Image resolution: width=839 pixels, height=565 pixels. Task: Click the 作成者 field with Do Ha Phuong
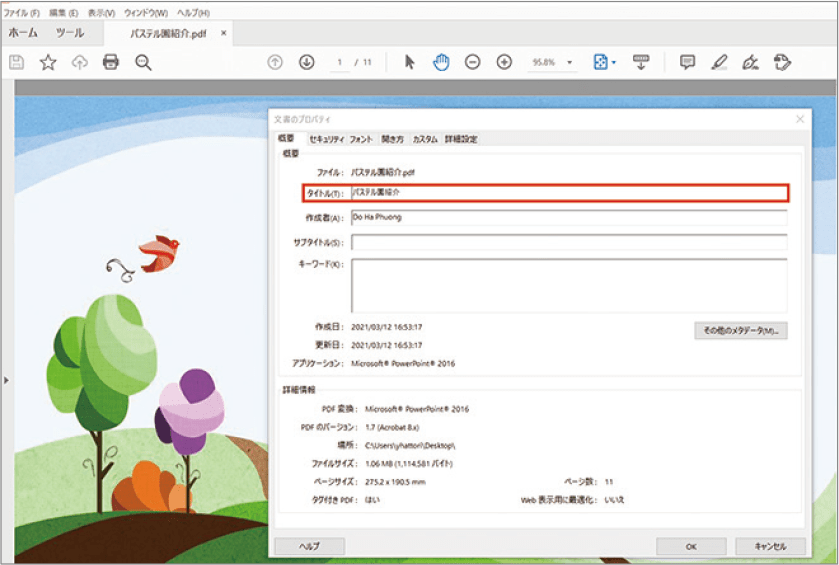pos(569,218)
